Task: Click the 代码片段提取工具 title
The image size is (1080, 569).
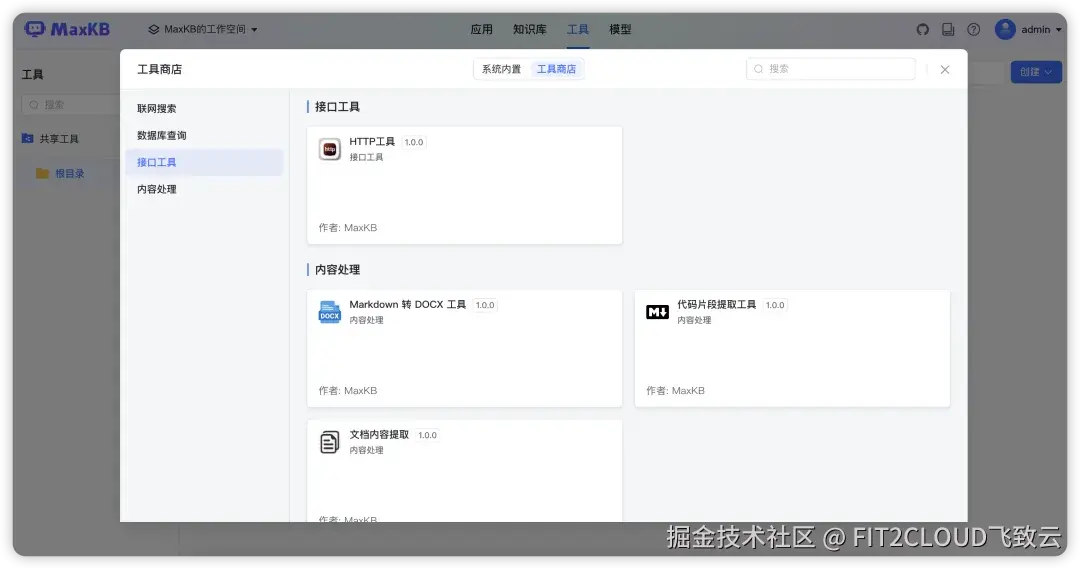Action: [x=716, y=304]
